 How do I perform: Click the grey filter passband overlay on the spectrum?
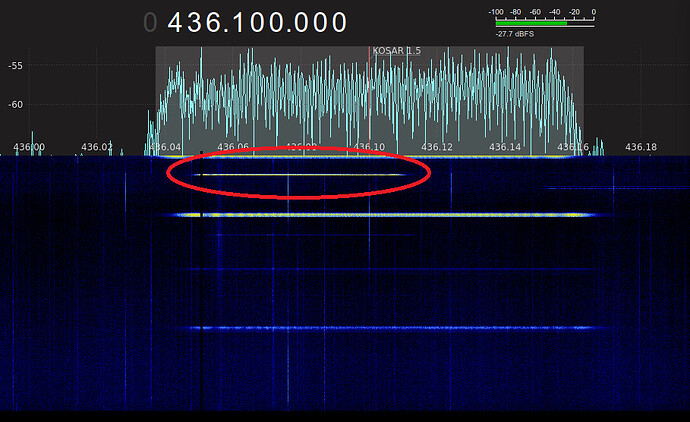click(370, 101)
